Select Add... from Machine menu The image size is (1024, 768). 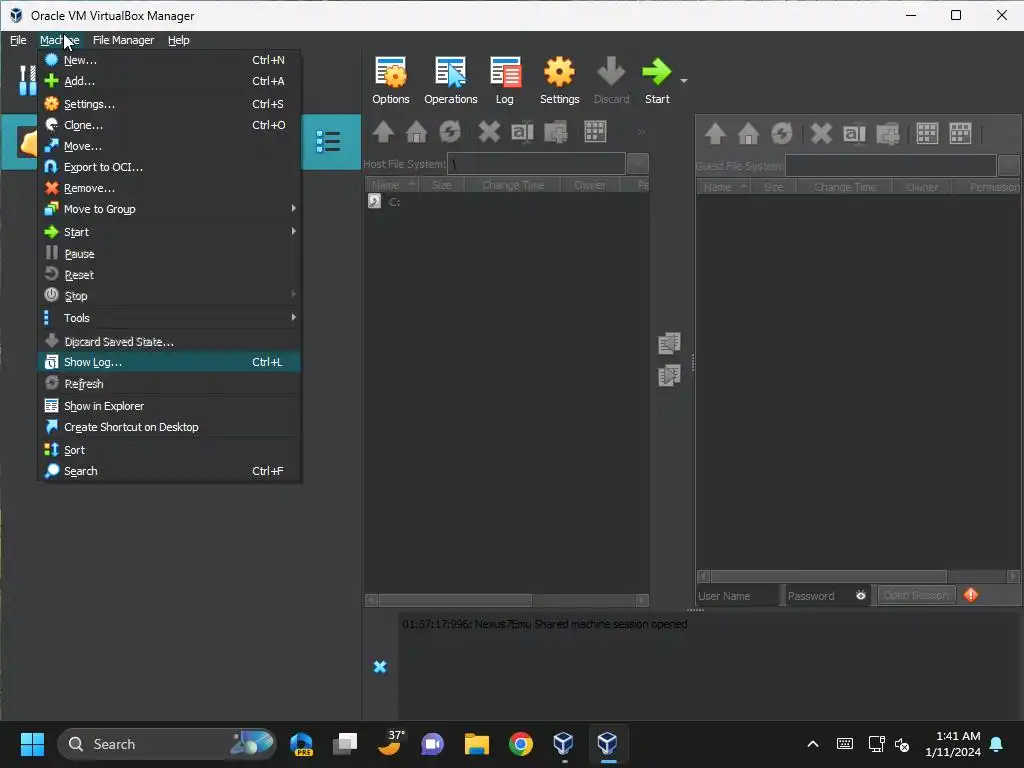coord(170,81)
